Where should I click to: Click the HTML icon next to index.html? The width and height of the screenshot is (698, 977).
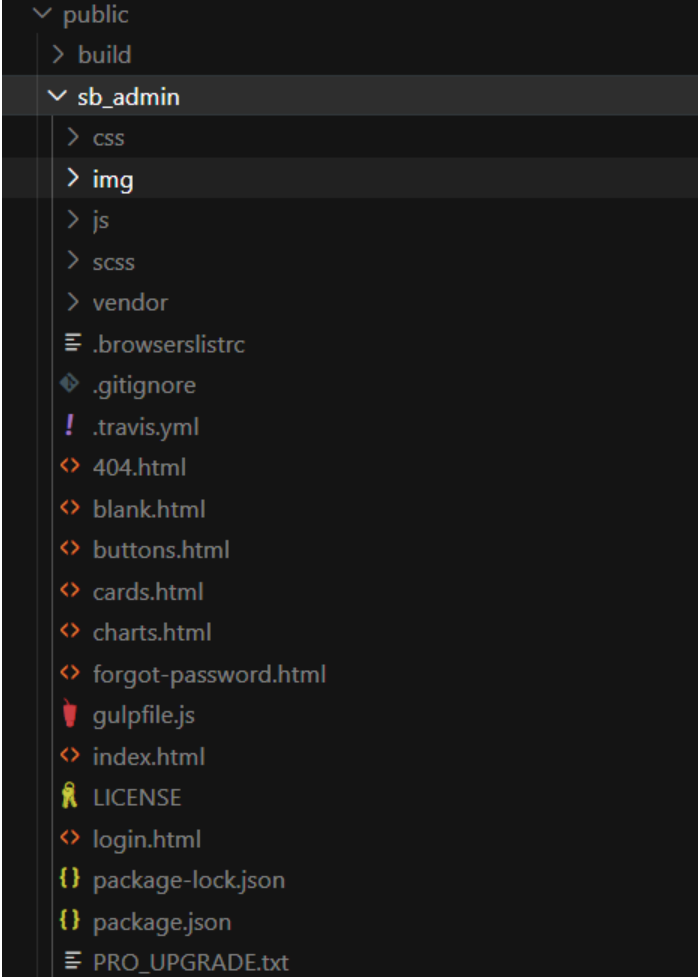click(69, 756)
